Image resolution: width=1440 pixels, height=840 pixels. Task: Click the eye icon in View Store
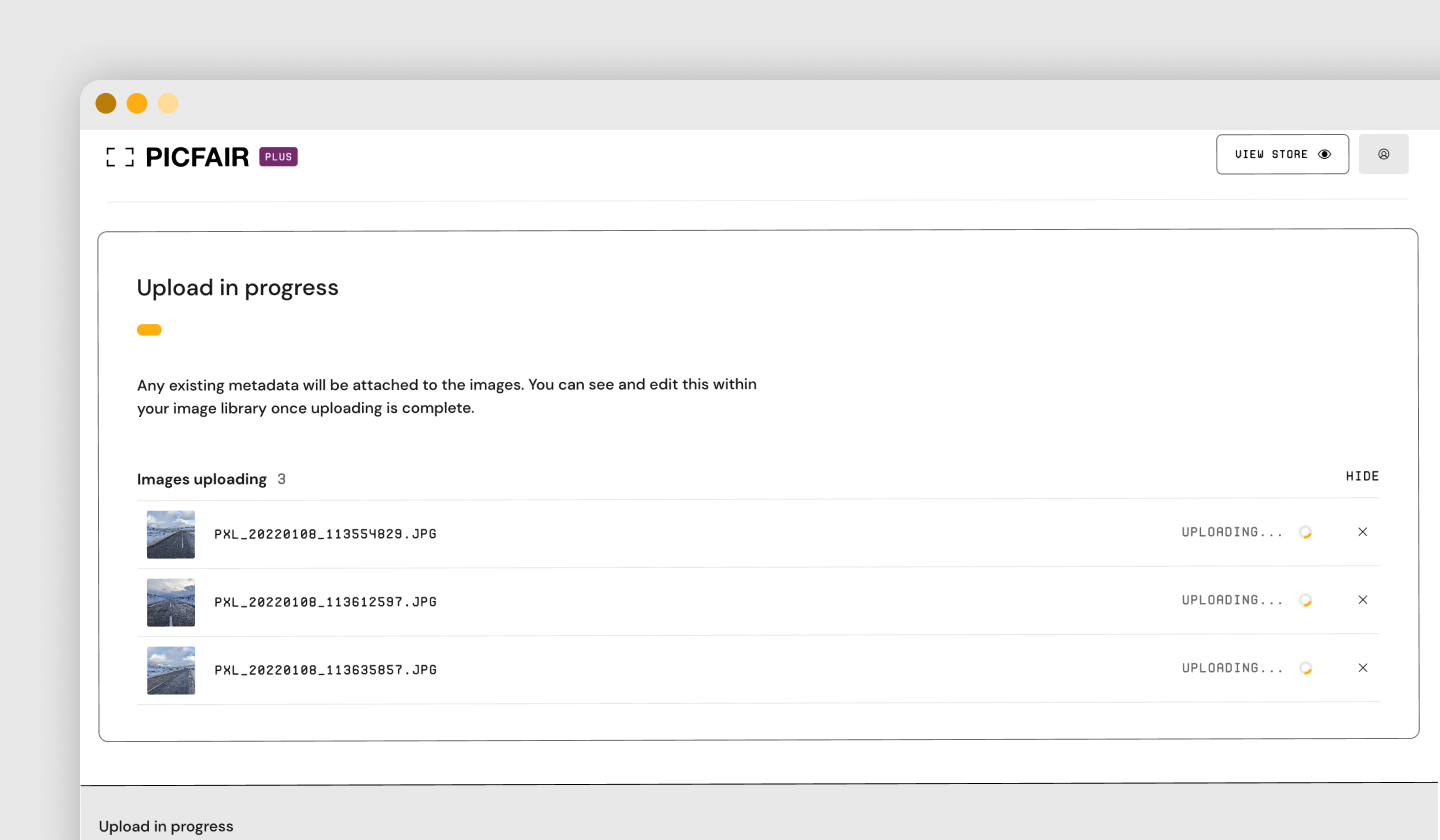point(1325,154)
